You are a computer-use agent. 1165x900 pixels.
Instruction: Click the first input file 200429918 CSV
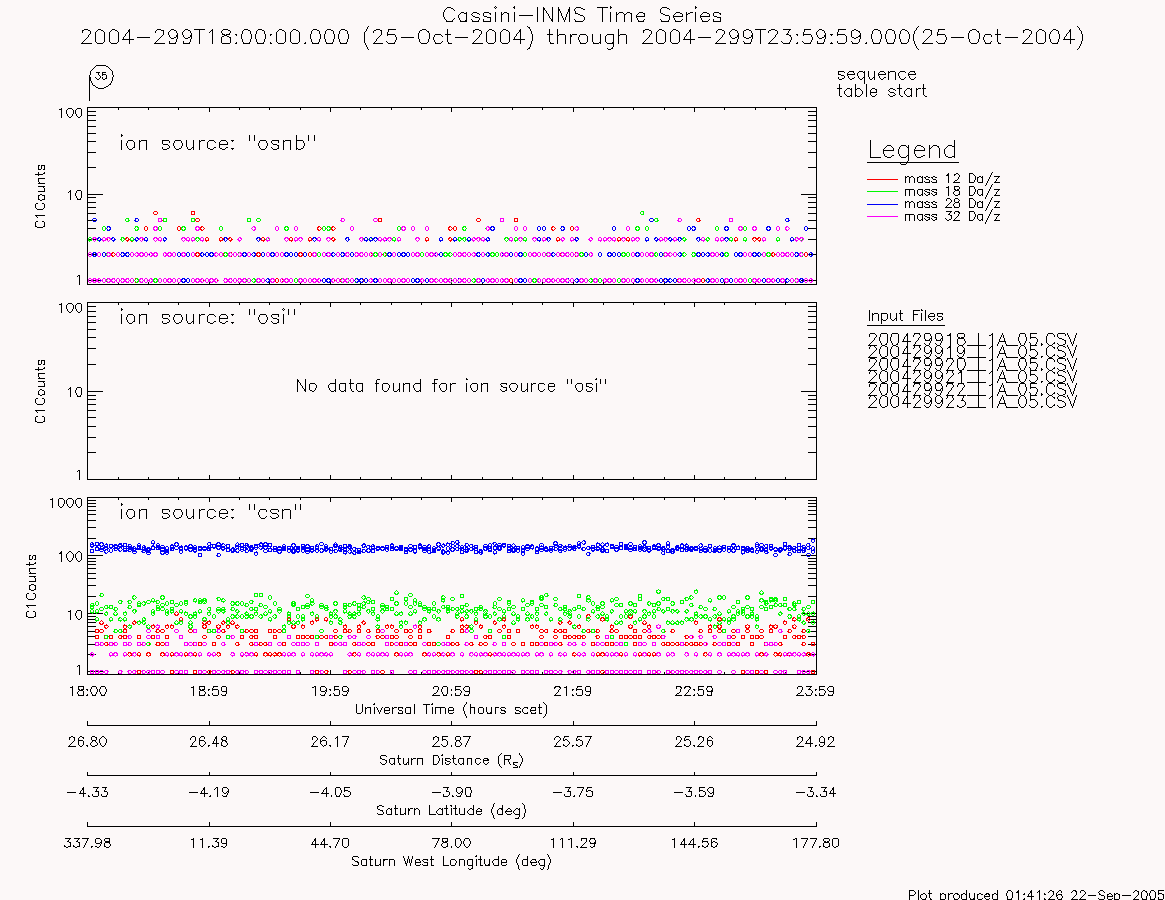[972, 340]
